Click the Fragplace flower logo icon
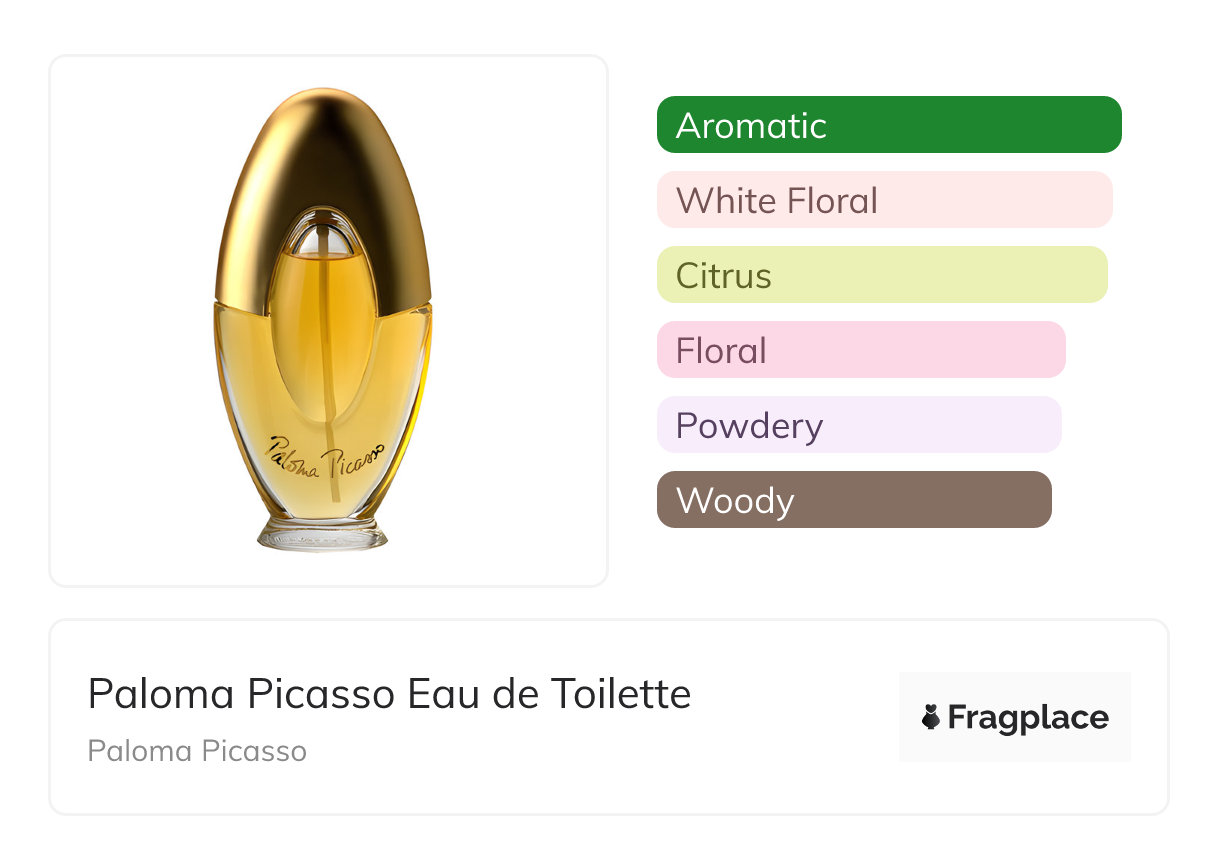1218x864 pixels. tap(931, 717)
